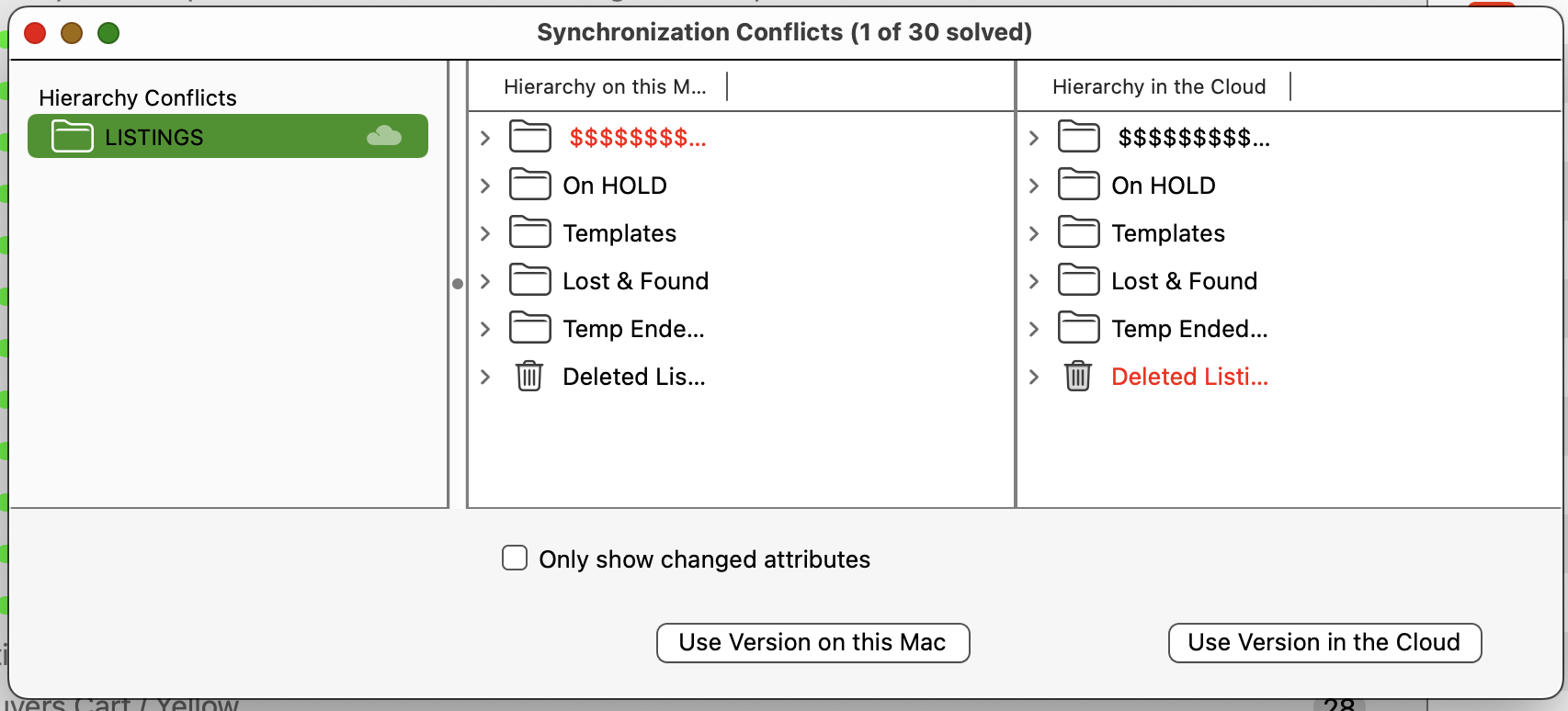The height and width of the screenshot is (711, 1568).
Task: Expand the Lost & Found folder on this Mac
Action: 485,281
